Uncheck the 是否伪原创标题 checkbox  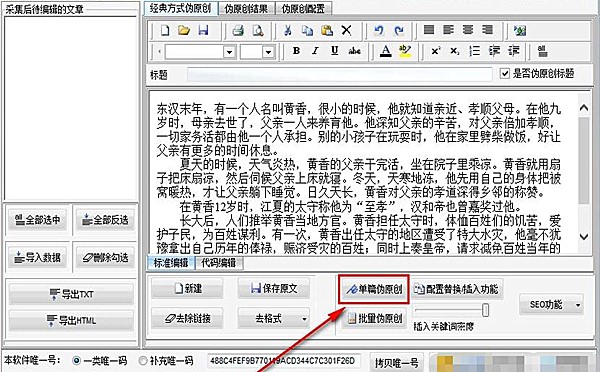click(505, 73)
